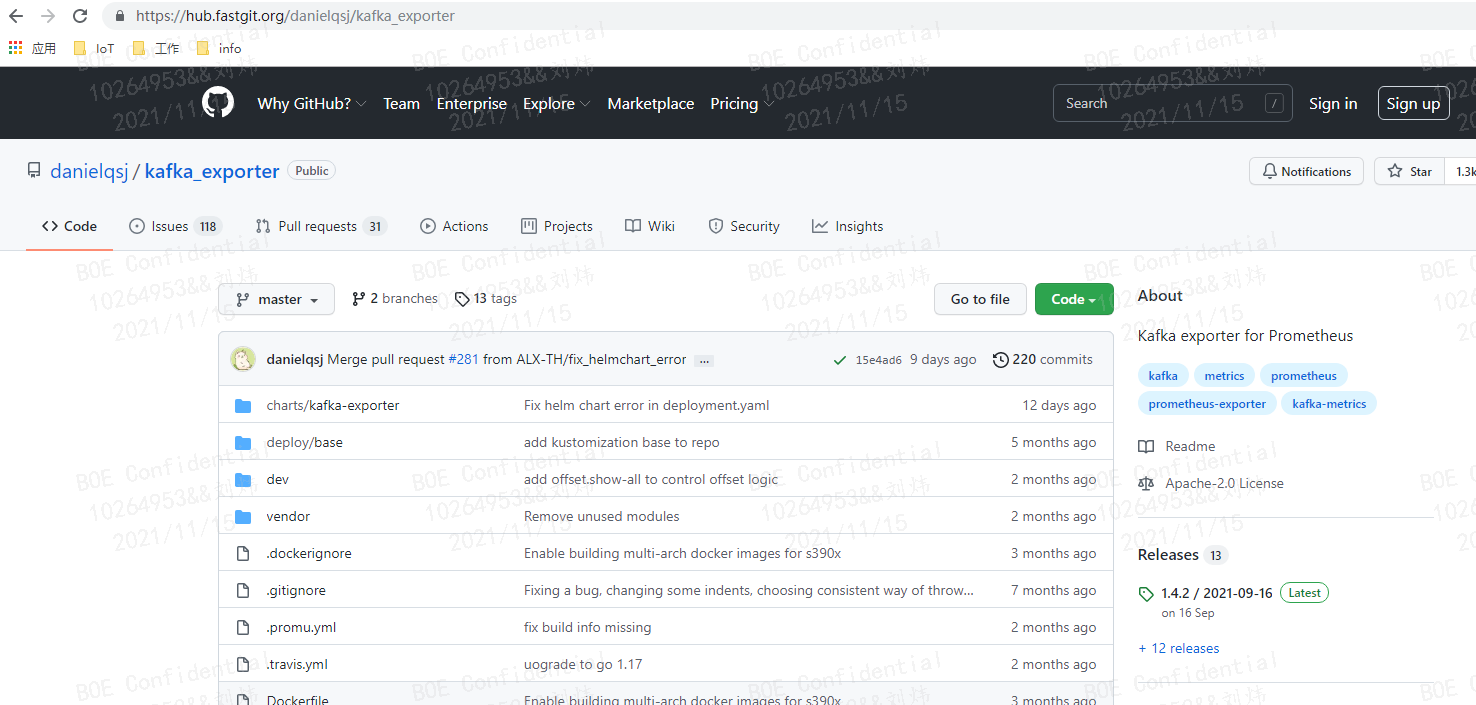
Task: Open the 工作 bookmark folder
Action: pos(155,48)
